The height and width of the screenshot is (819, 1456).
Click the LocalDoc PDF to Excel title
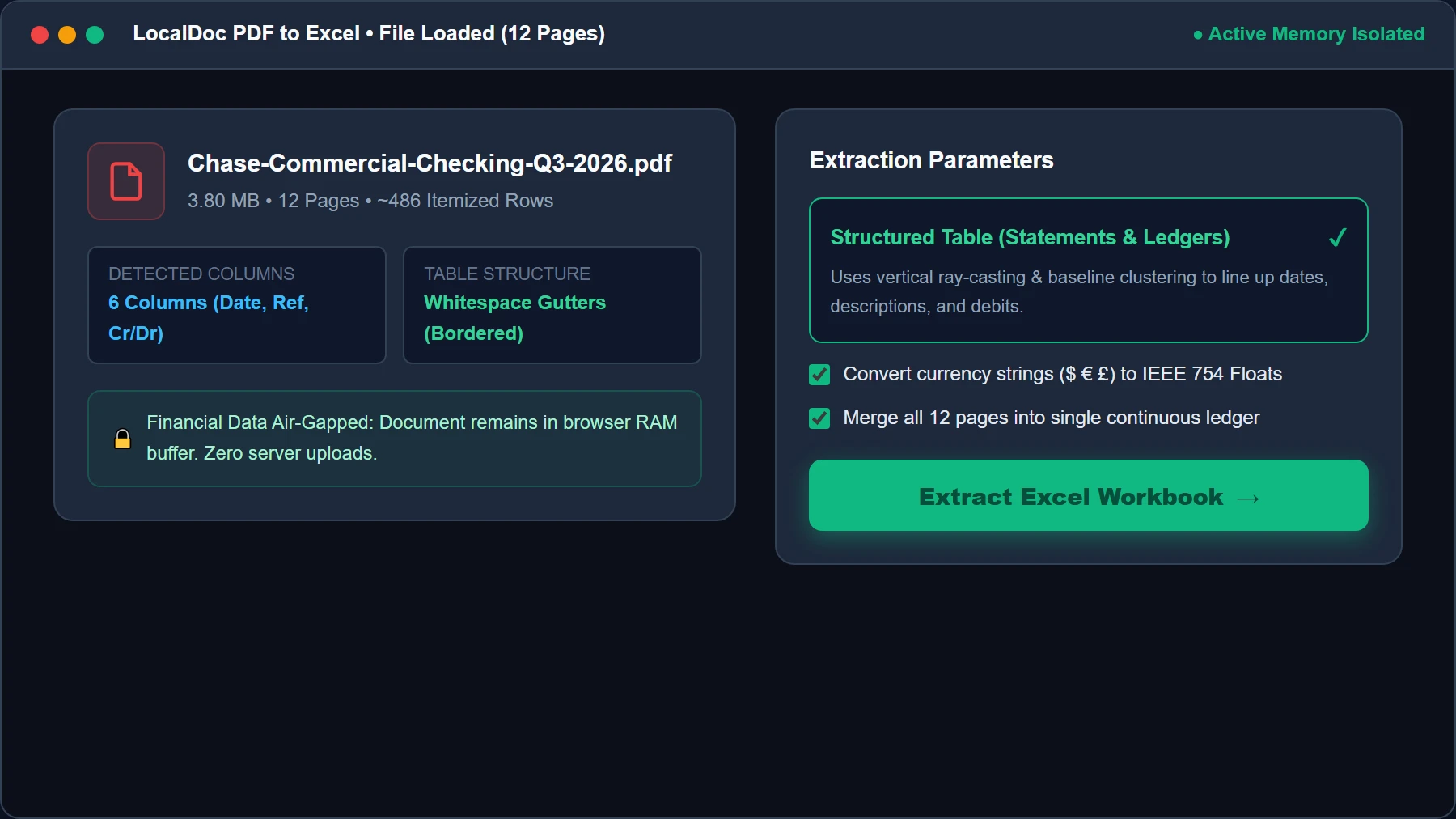click(369, 33)
